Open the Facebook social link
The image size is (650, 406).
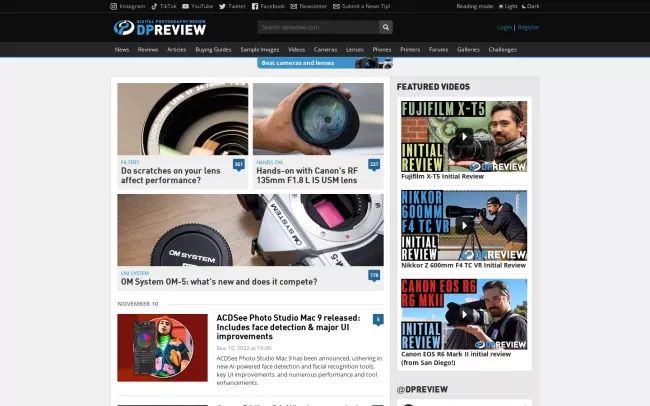point(268,6)
